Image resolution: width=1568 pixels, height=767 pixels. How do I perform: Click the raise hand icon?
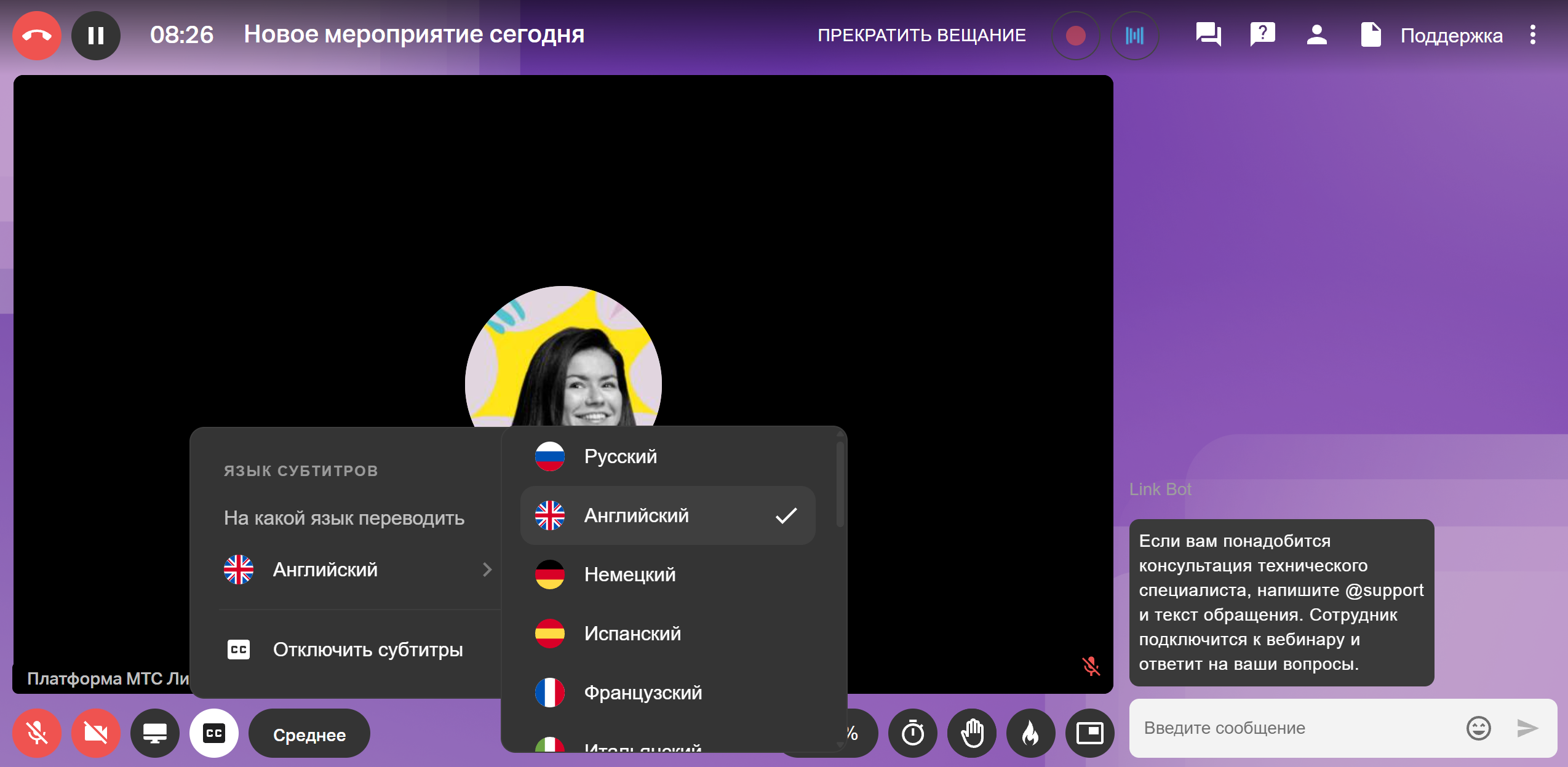pos(972,733)
